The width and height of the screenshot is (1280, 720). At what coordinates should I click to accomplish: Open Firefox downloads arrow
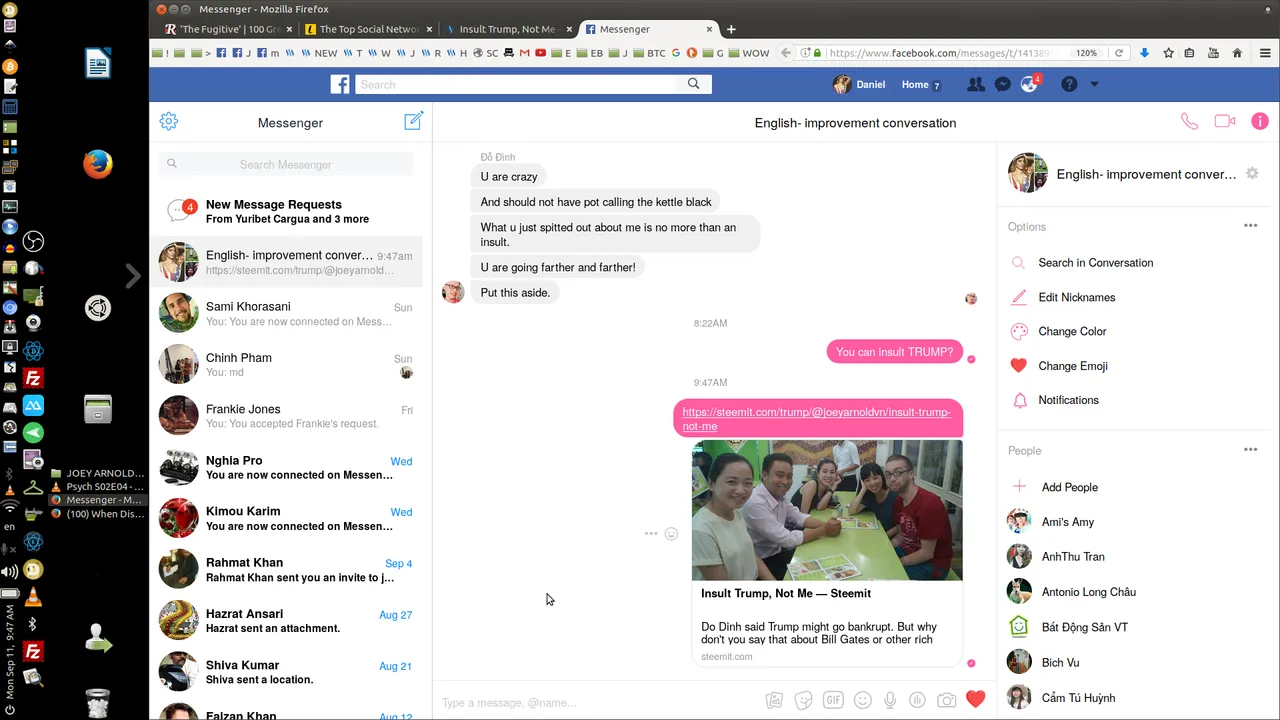pyautogui.click(x=1145, y=53)
